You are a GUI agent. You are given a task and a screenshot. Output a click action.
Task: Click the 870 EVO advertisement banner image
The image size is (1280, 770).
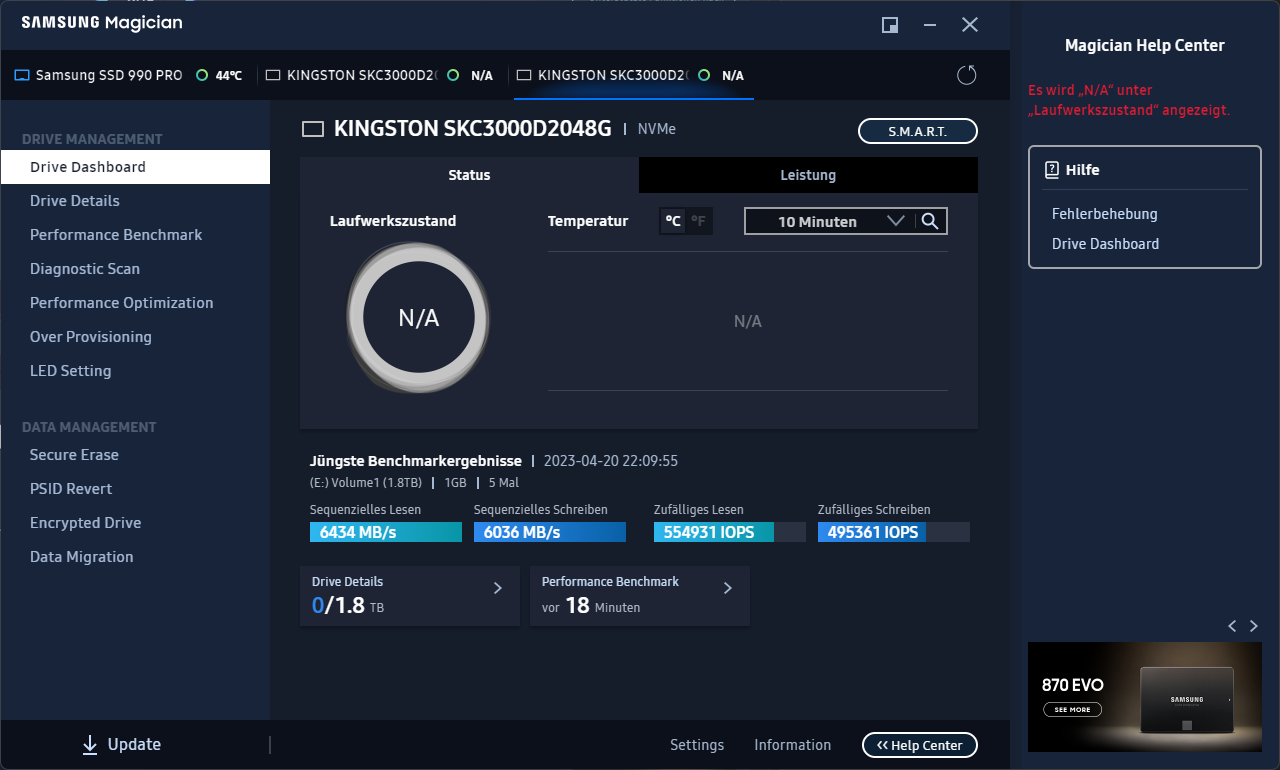click(x=1144, y=697)
